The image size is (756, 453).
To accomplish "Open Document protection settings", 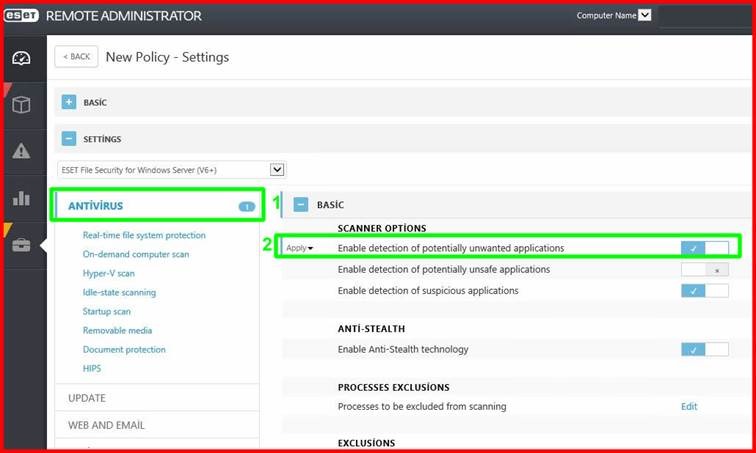I will pos(124,349).
